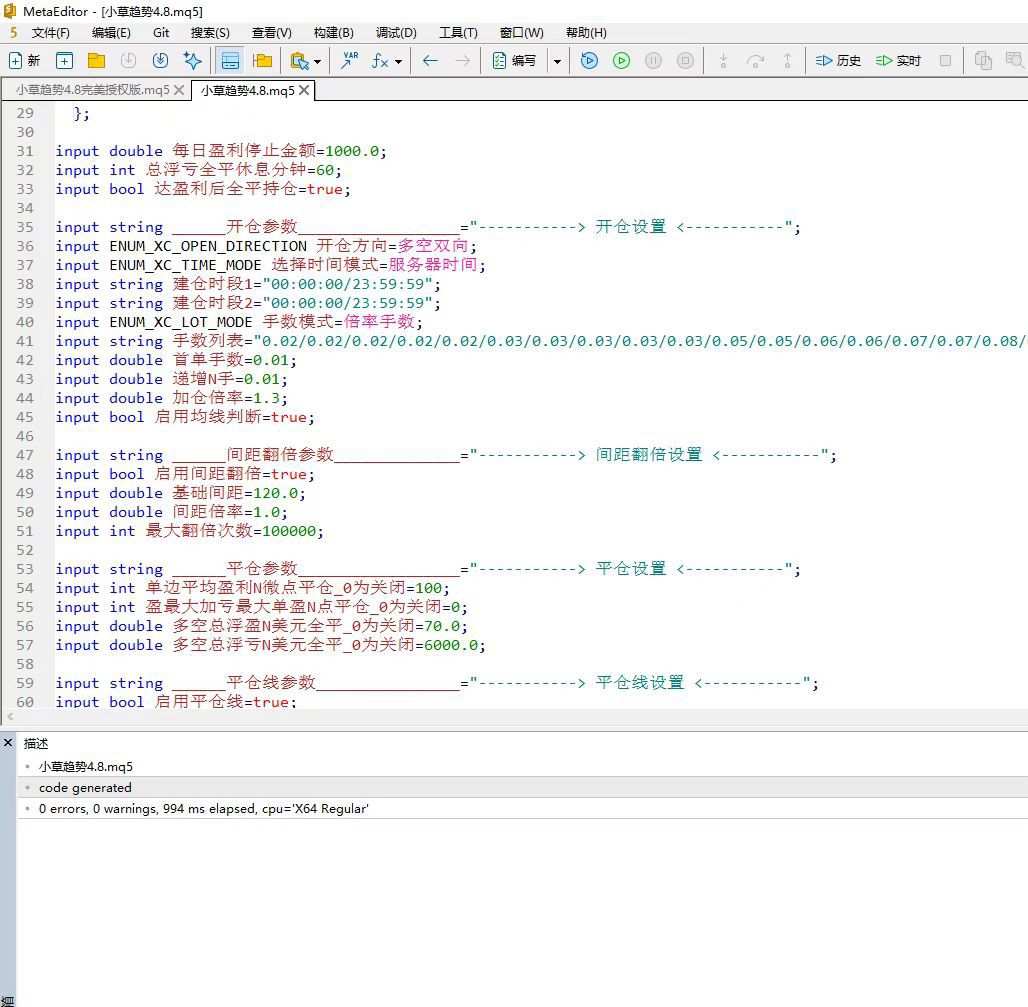The image size is (1028, 1007).
Task: Close the 小草趋势4.8完美授权版.mq5 tab
Action: (x=179, y=90)
